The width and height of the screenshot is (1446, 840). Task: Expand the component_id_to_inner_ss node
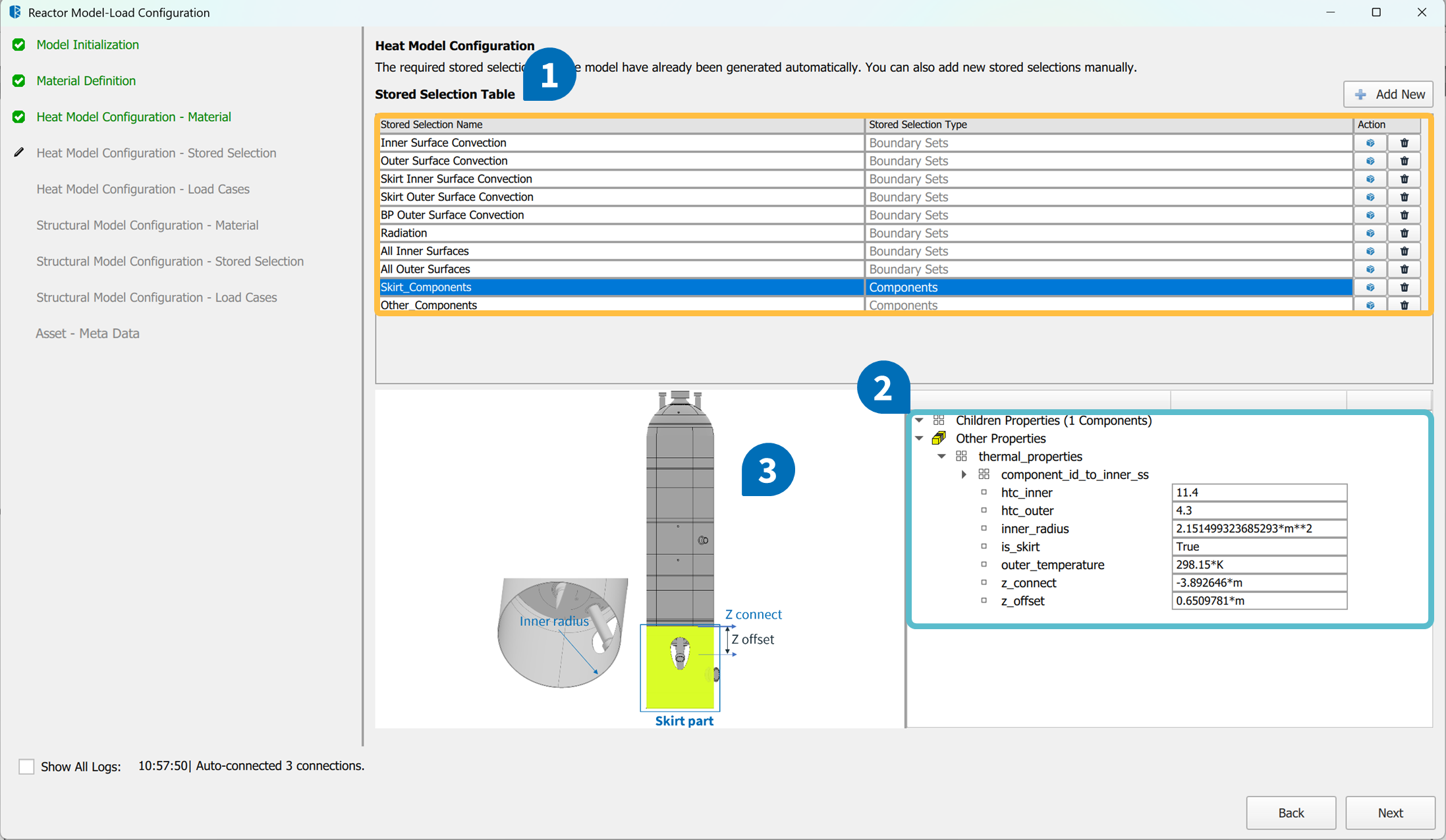(964, 474)
